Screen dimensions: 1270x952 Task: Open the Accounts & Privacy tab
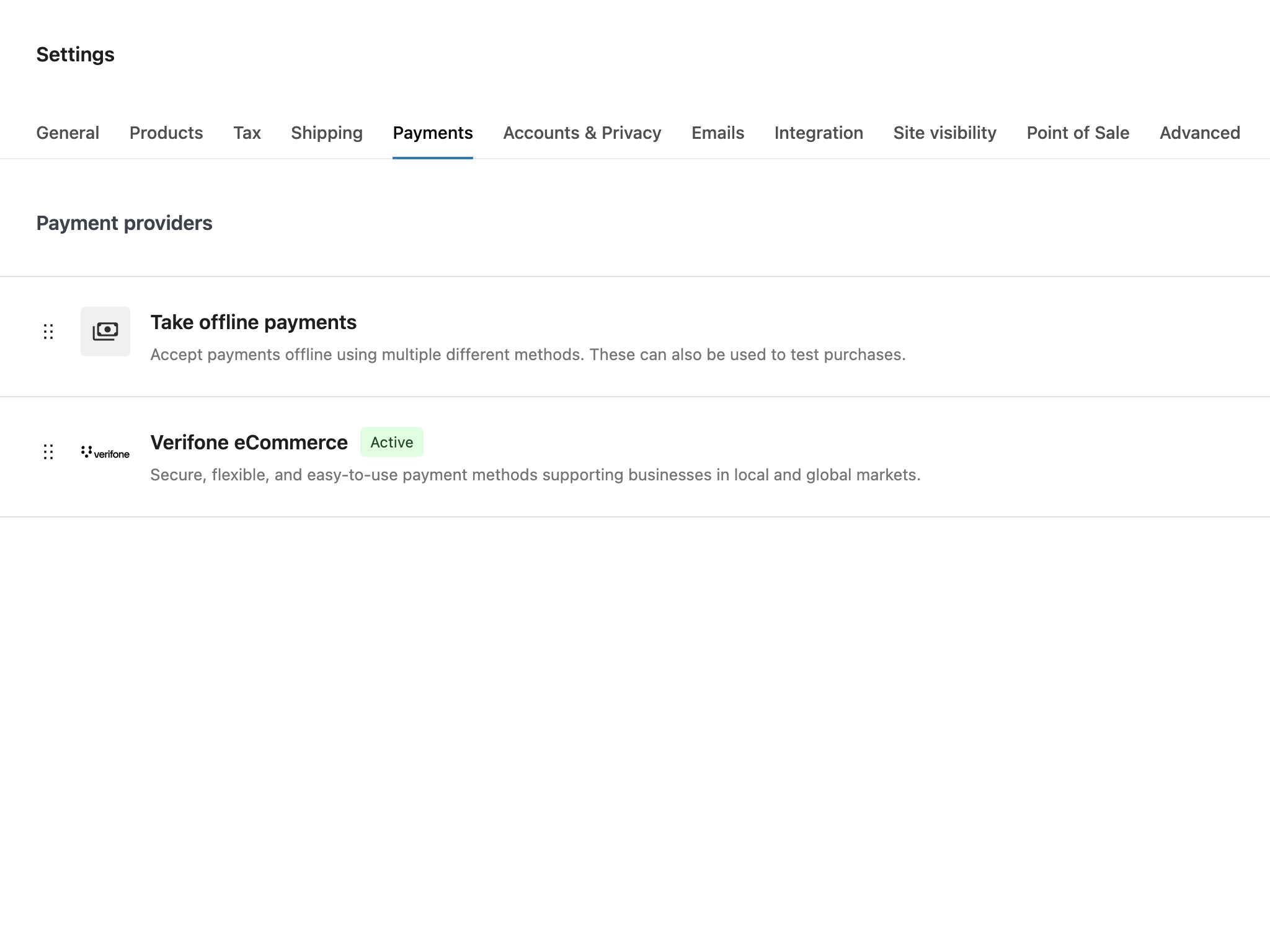[x=582, y=133]
